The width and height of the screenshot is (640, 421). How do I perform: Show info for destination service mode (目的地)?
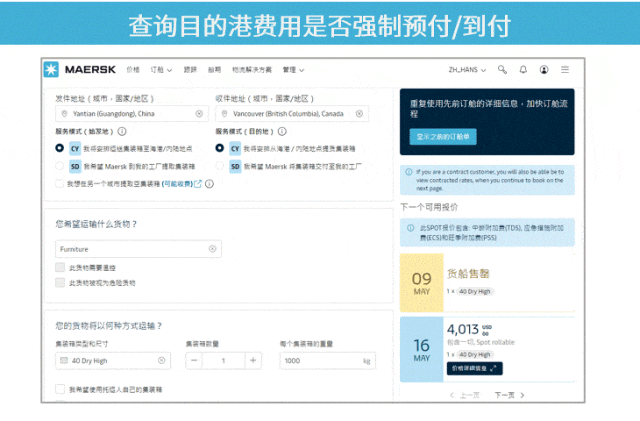point(282,131)
